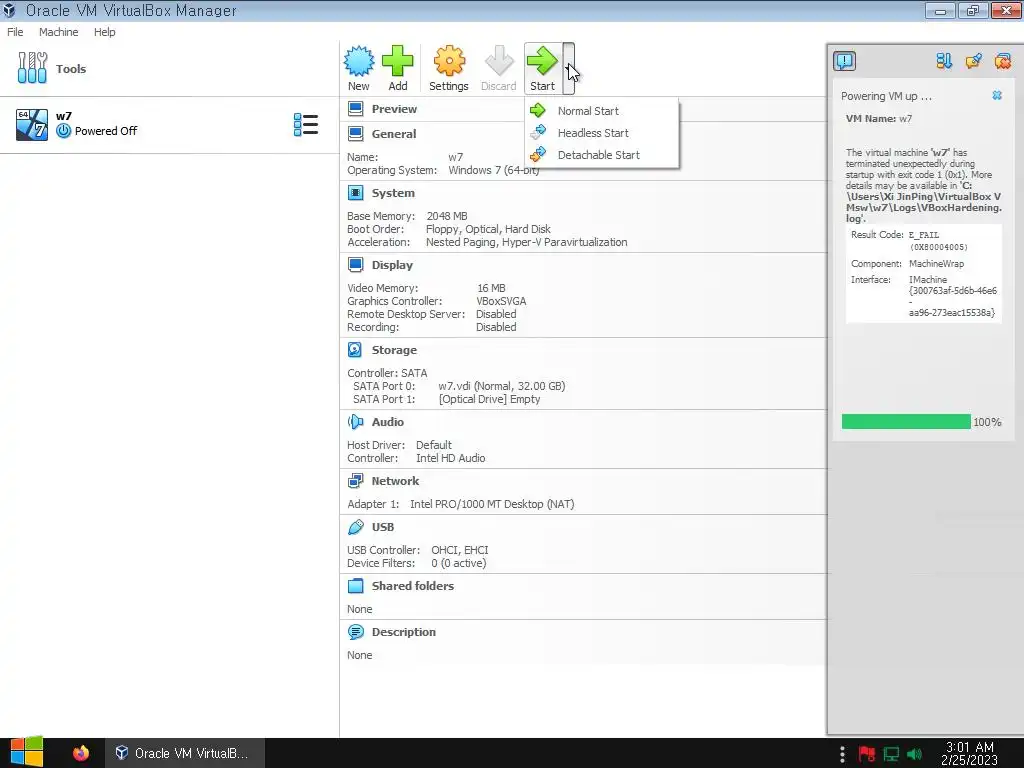Click the Adapter 1 Intel PRO/1000 text
1024x768 pixels.
pyautogui.click(x=492, y=504)
